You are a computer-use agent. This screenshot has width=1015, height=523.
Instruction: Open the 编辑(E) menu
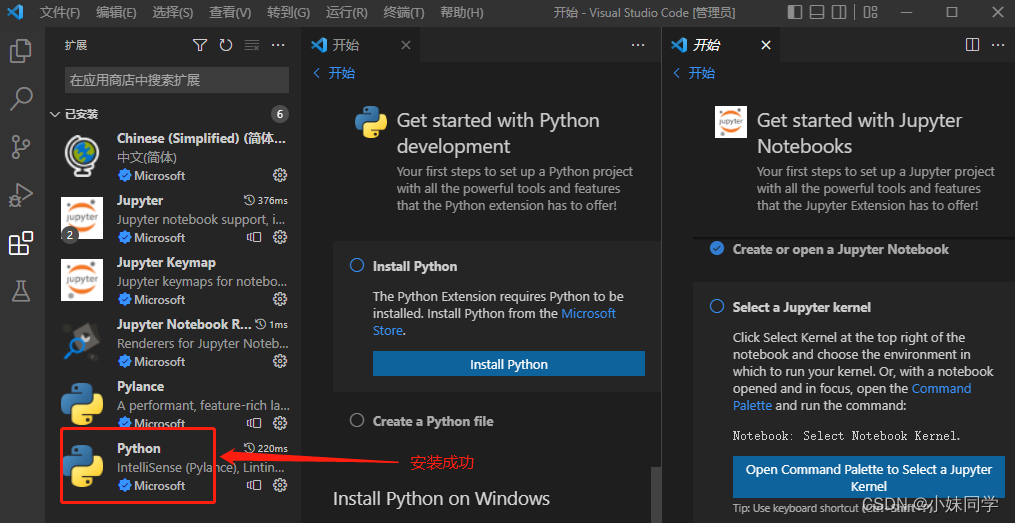tap(117, 12)
